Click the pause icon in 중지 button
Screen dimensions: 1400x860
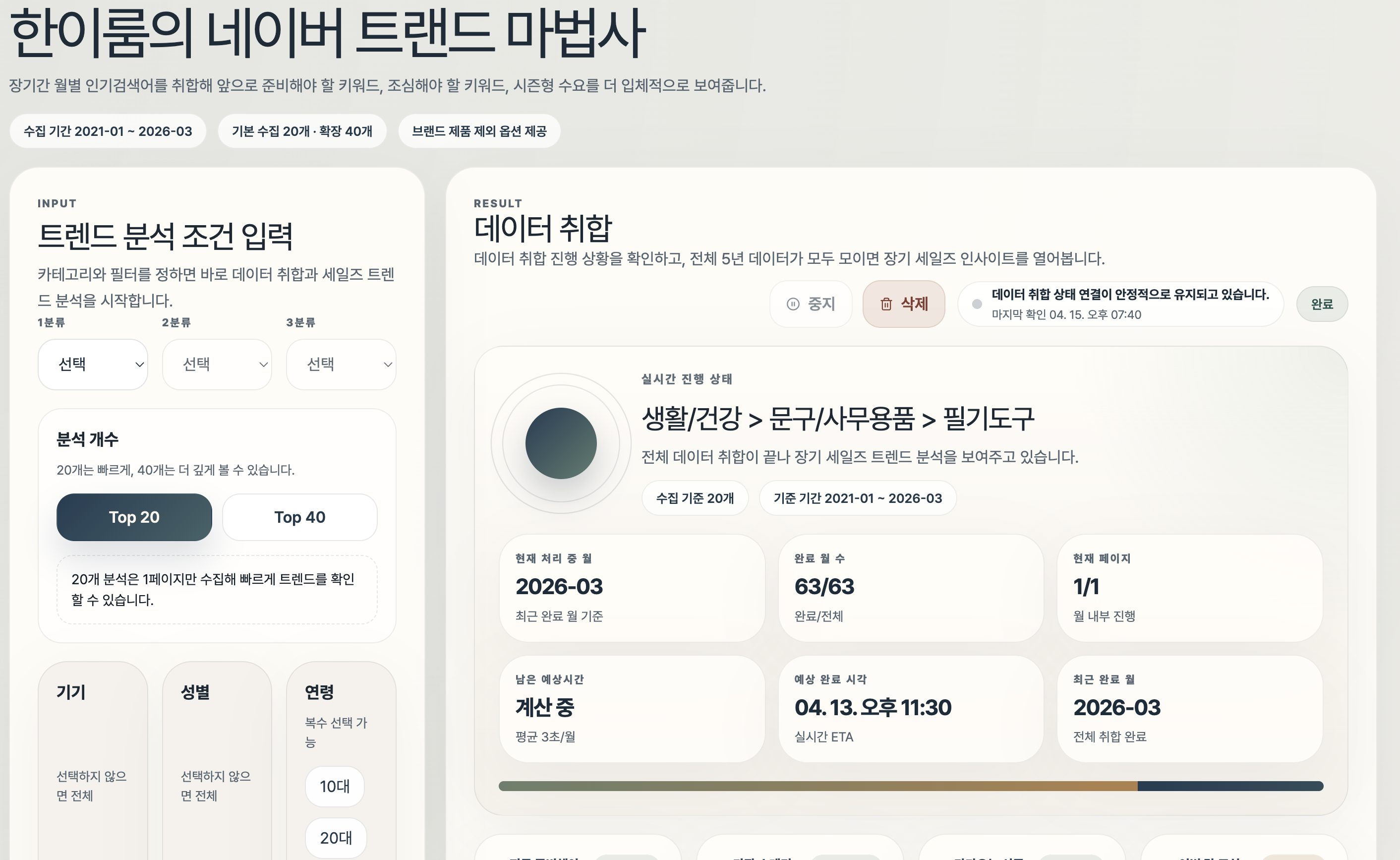pyautogui.click(x=793, y=305)
